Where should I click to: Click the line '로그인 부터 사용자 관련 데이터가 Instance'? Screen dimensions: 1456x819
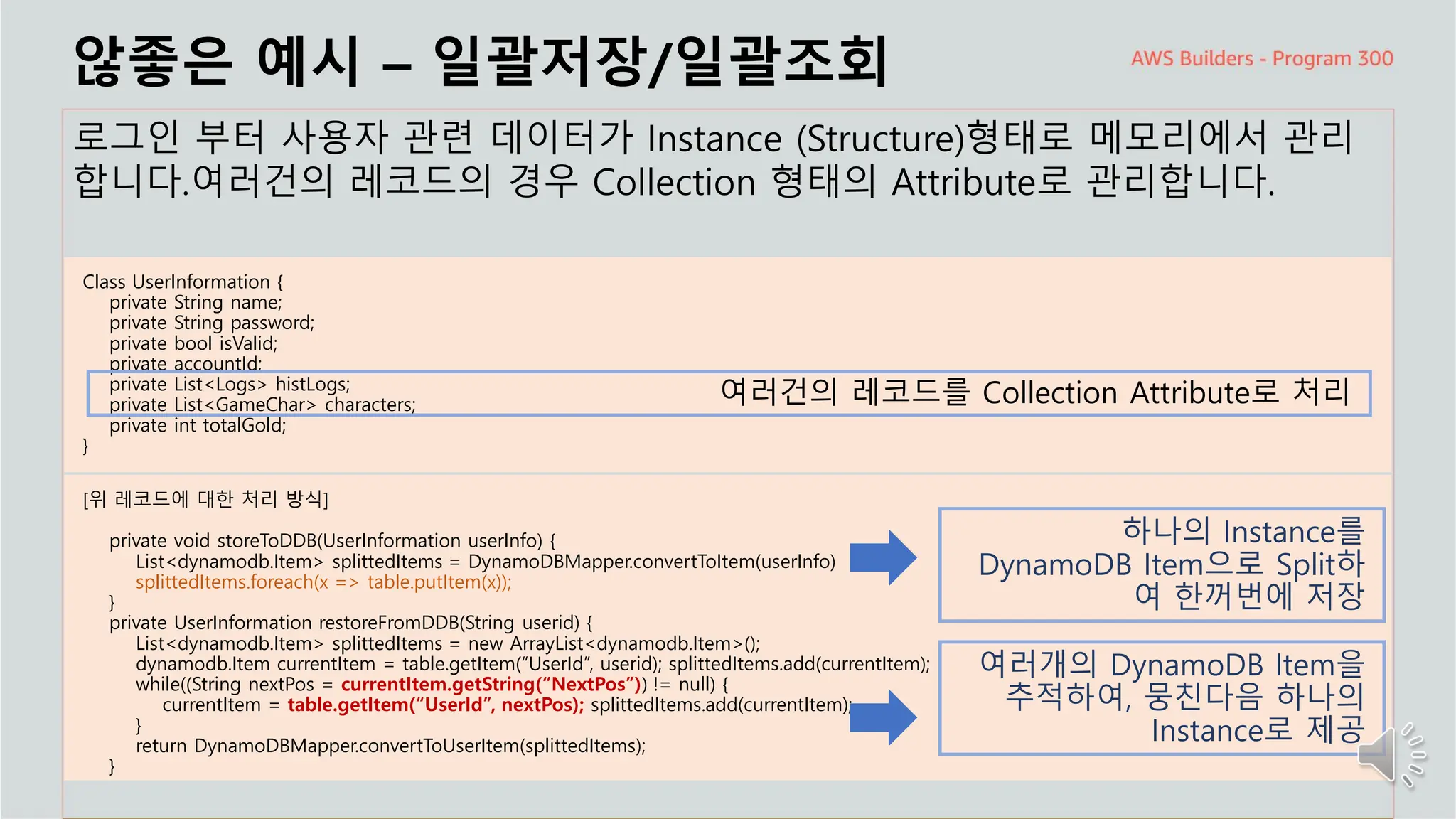[714, 137]
